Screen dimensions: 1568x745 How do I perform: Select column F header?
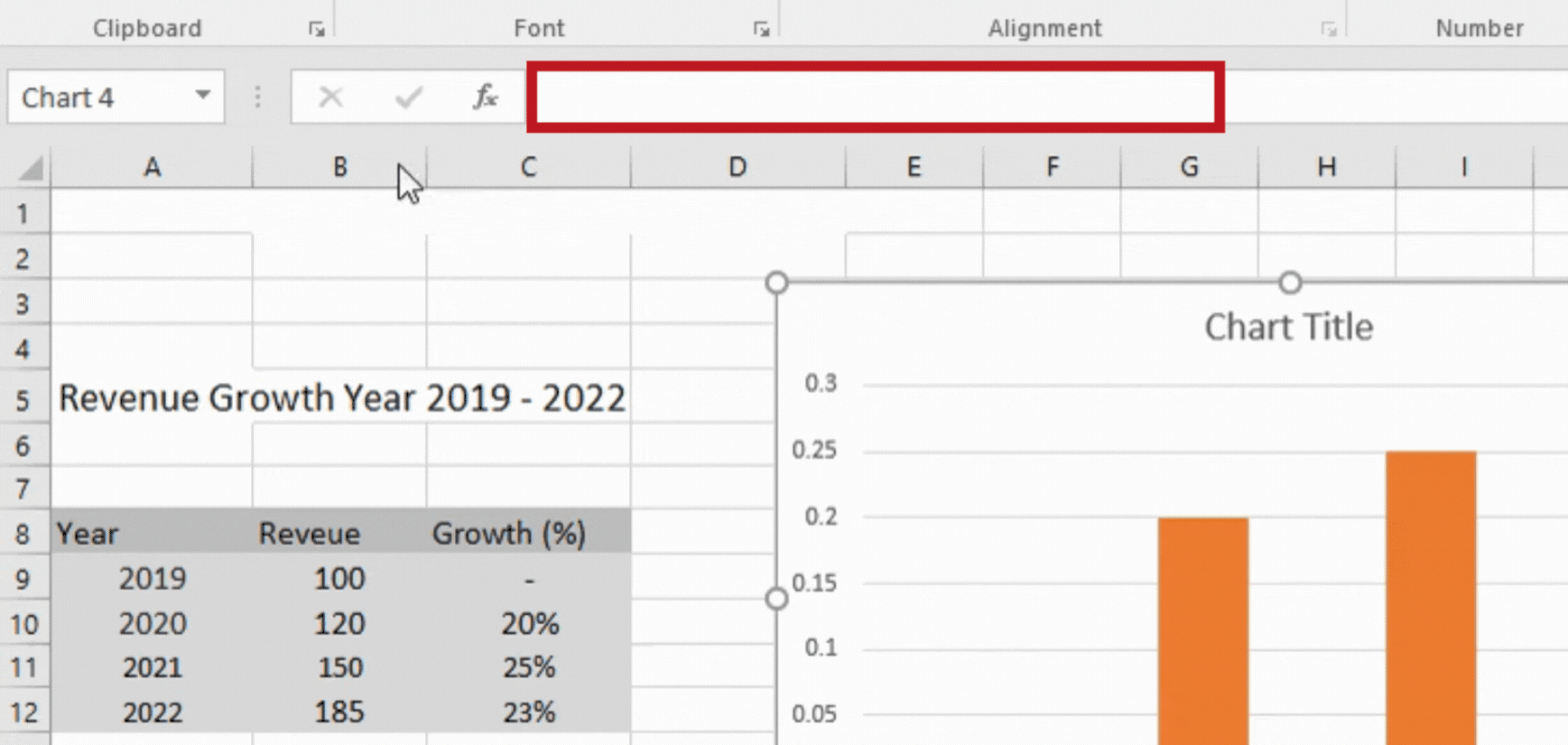click(1052, 167)
